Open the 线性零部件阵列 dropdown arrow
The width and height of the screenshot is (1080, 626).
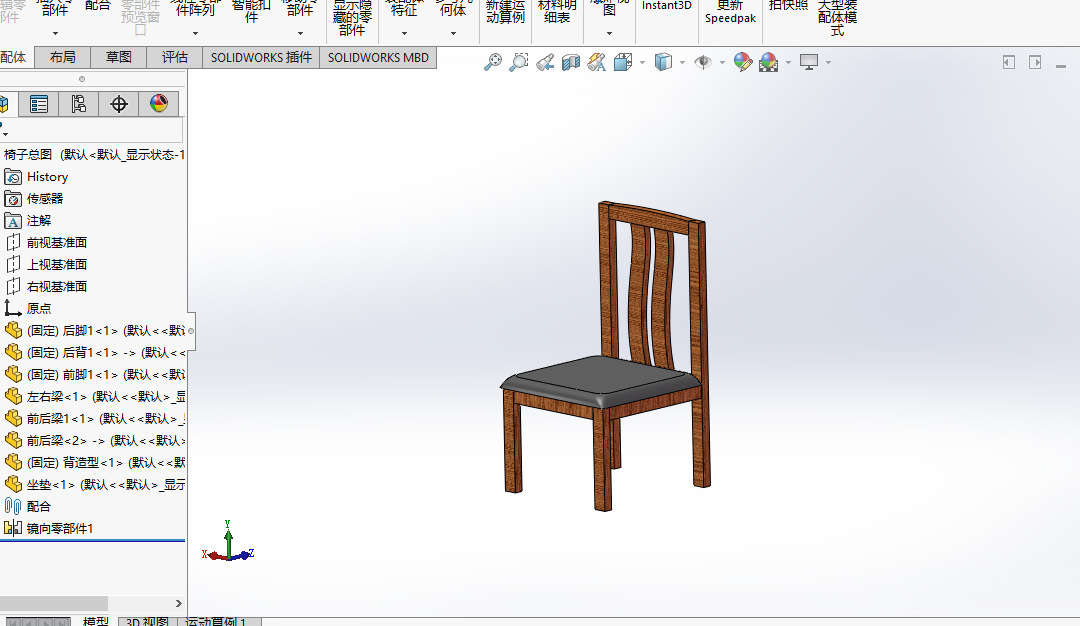pyautogui.click(x=196, y=33)
